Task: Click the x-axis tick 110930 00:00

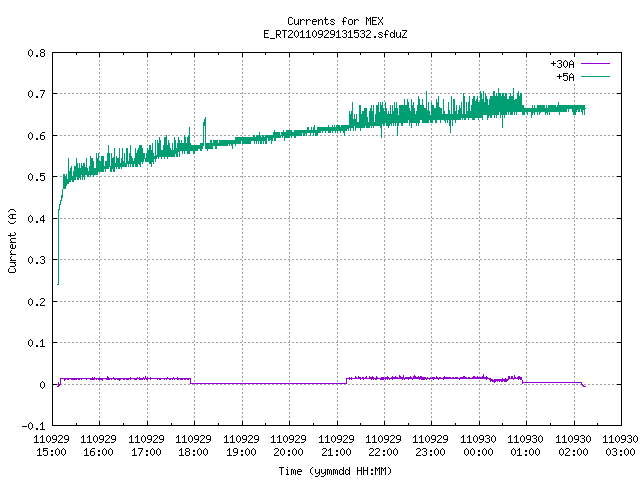Action: [x=478, y=446]
